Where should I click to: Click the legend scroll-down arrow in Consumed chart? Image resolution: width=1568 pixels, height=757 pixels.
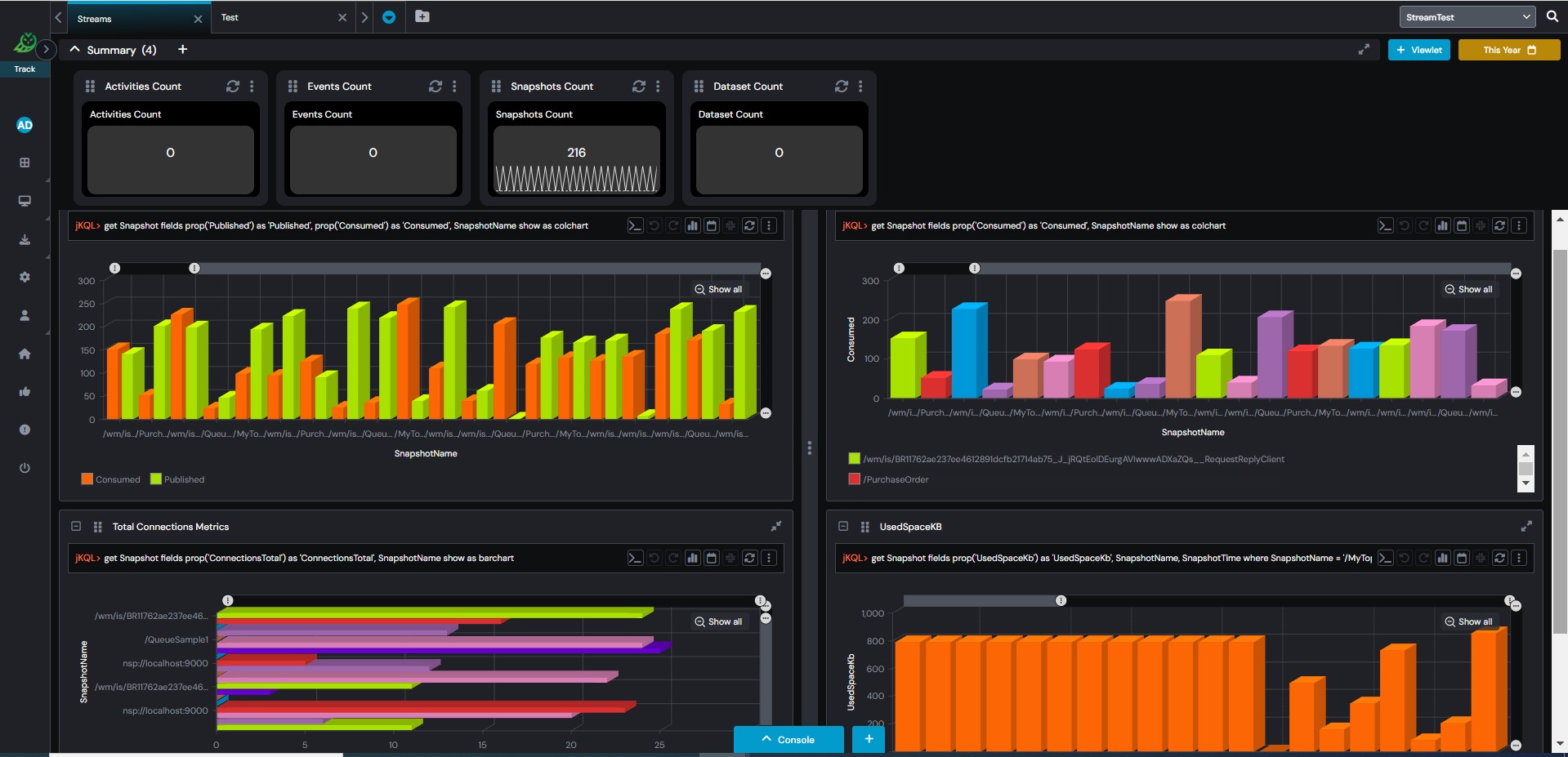[x=1525, y=483]
